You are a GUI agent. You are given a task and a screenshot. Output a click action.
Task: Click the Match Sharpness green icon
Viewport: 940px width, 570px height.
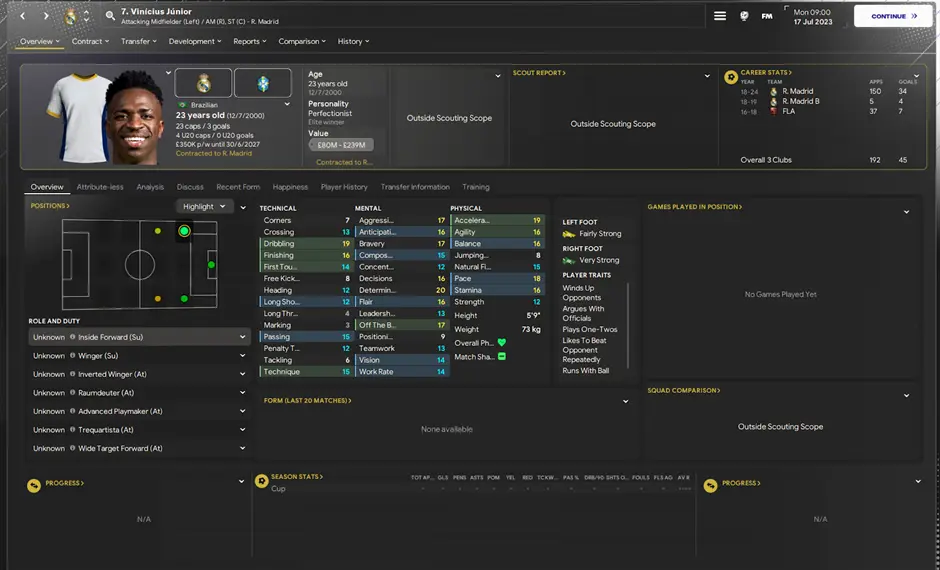[x=502, y=357]
